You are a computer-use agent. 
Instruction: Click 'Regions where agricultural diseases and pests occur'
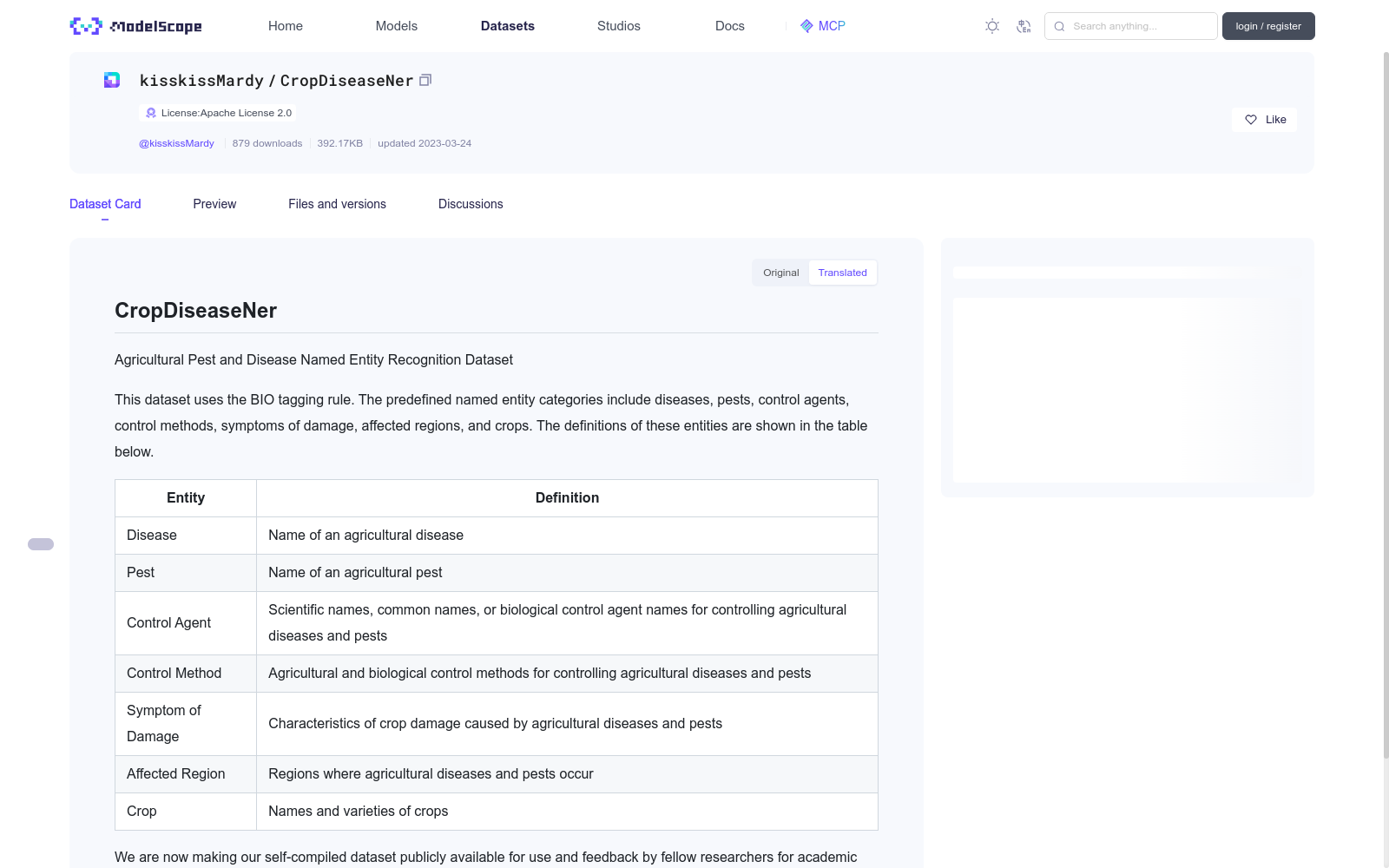(x=567, y=774)
